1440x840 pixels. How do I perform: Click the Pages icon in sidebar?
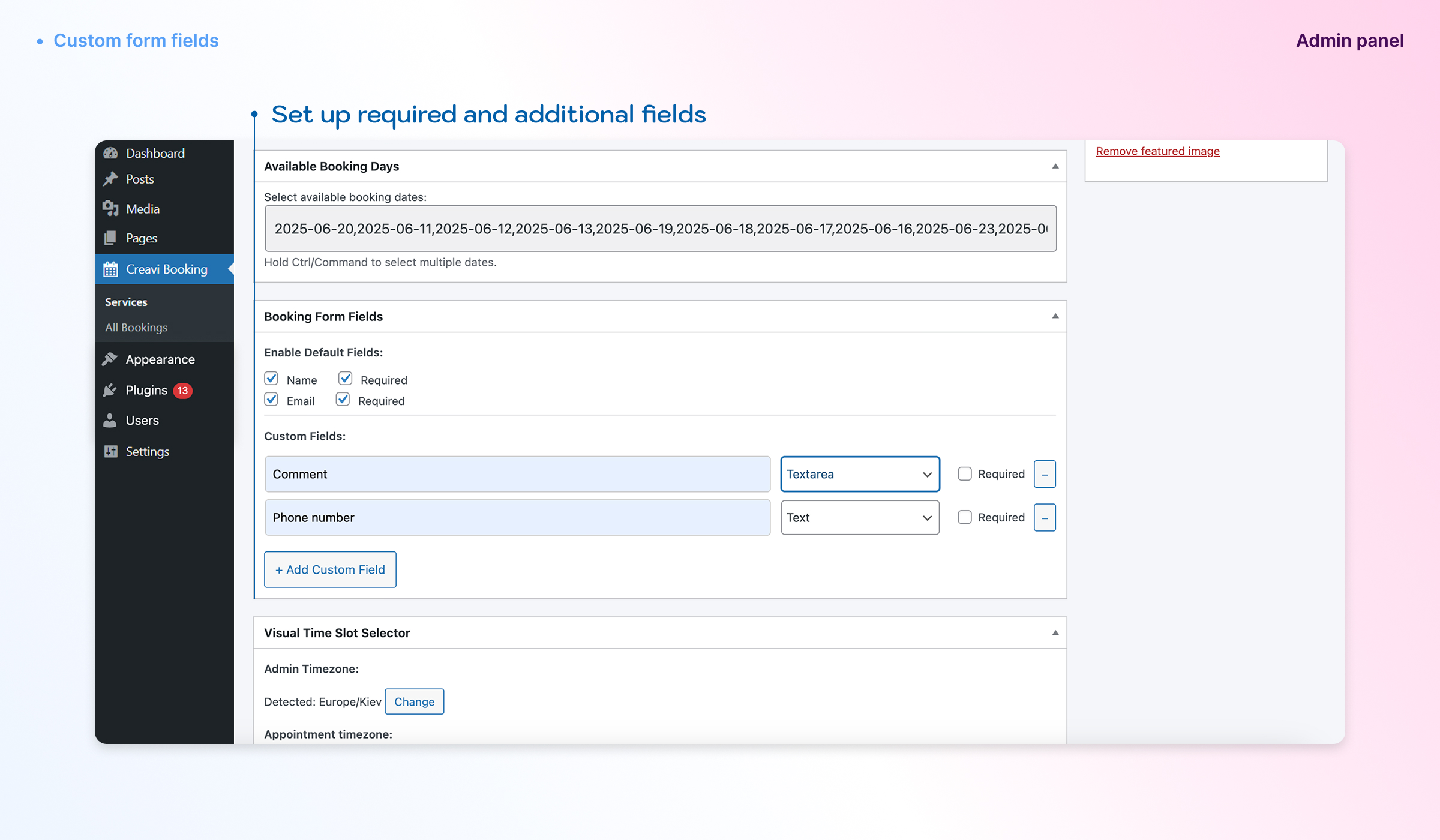tap(110, 238)
